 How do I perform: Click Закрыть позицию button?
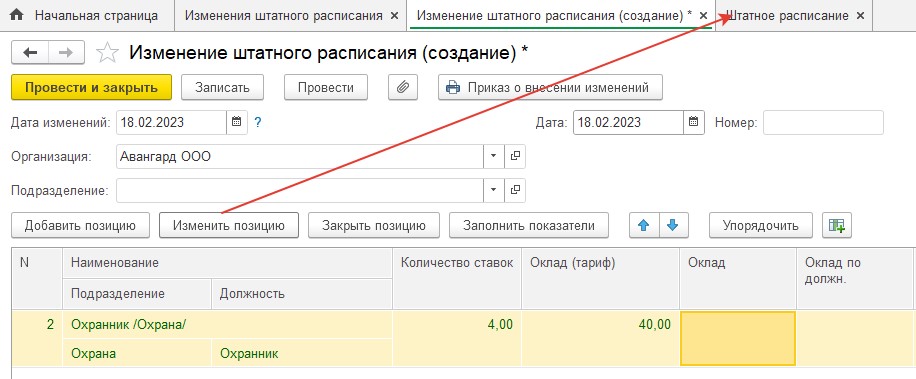(x=374, y=225)
